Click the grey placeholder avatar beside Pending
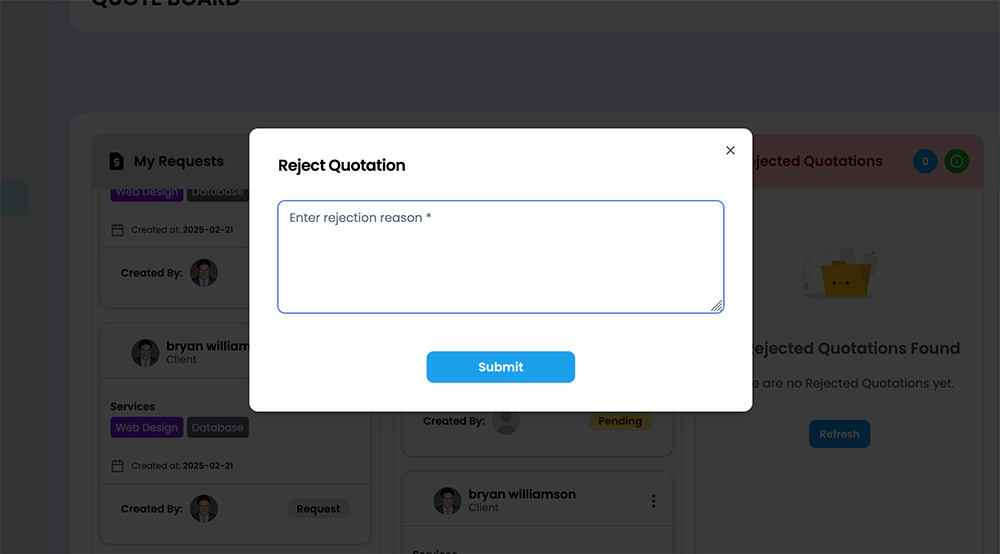This screenshot has height=554, width=1000. [x=506, y=421]
